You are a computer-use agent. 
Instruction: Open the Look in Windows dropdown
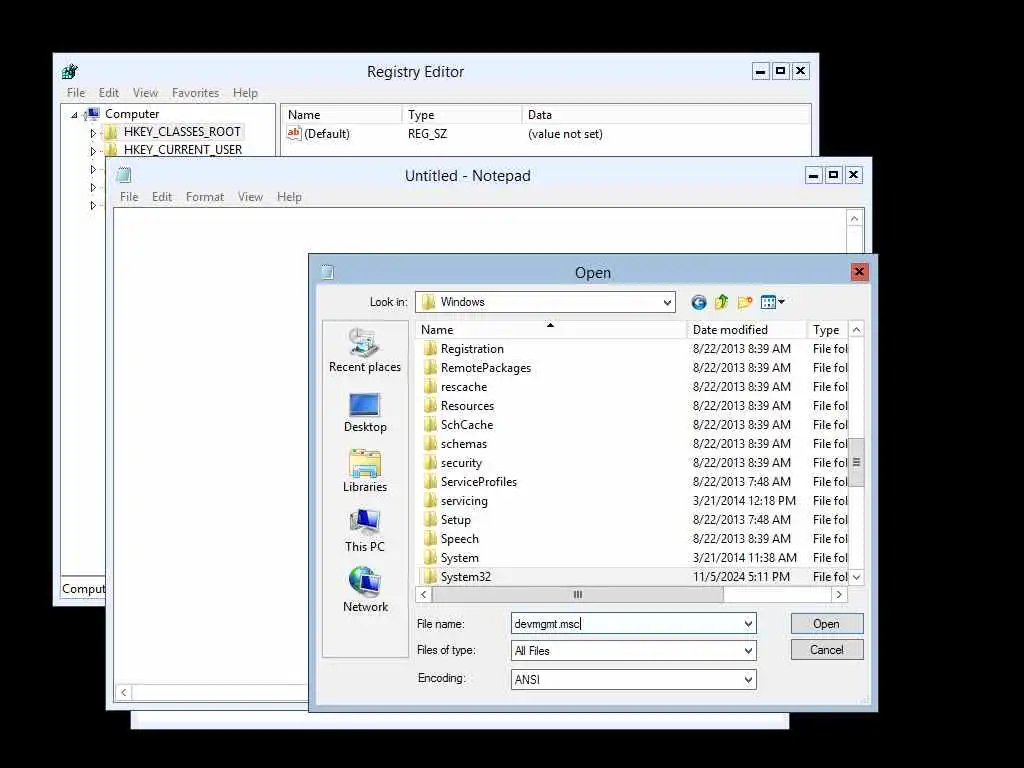pyautogui.click(x=667, y=302)
